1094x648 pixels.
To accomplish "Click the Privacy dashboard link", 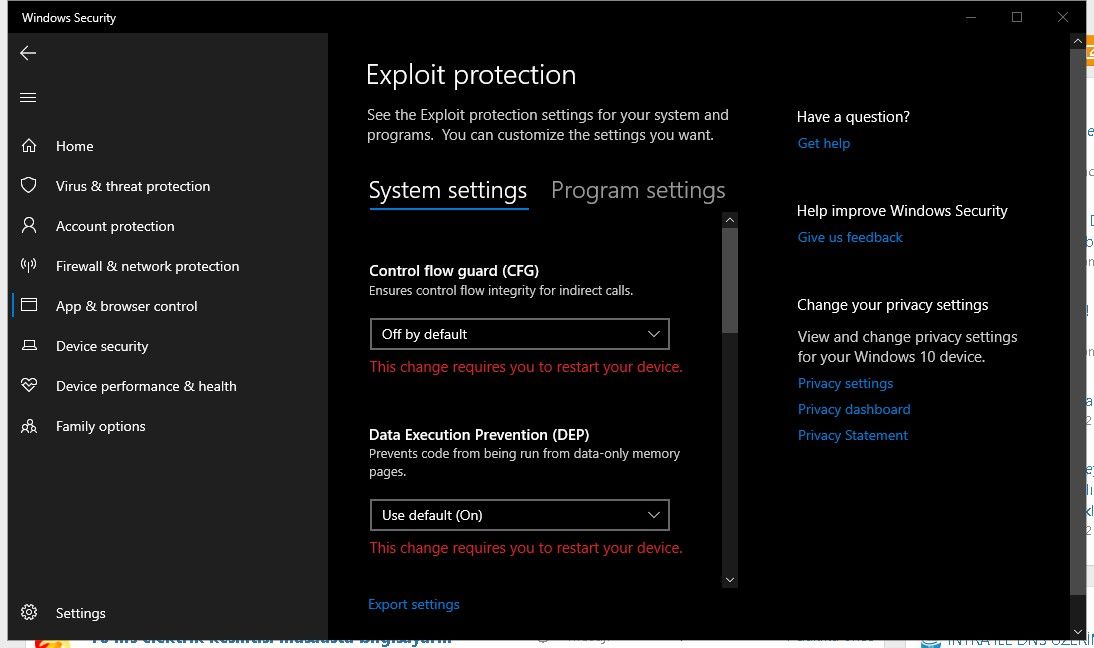I will (x=854, y=409).
